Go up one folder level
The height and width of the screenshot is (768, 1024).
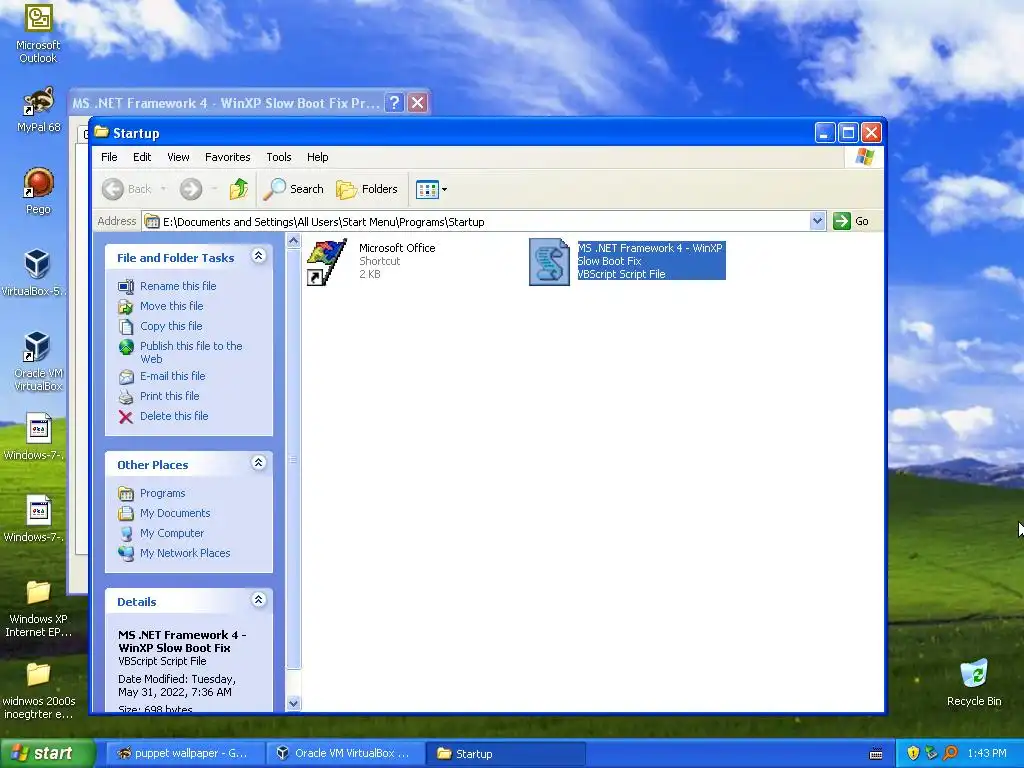(239, 189)
